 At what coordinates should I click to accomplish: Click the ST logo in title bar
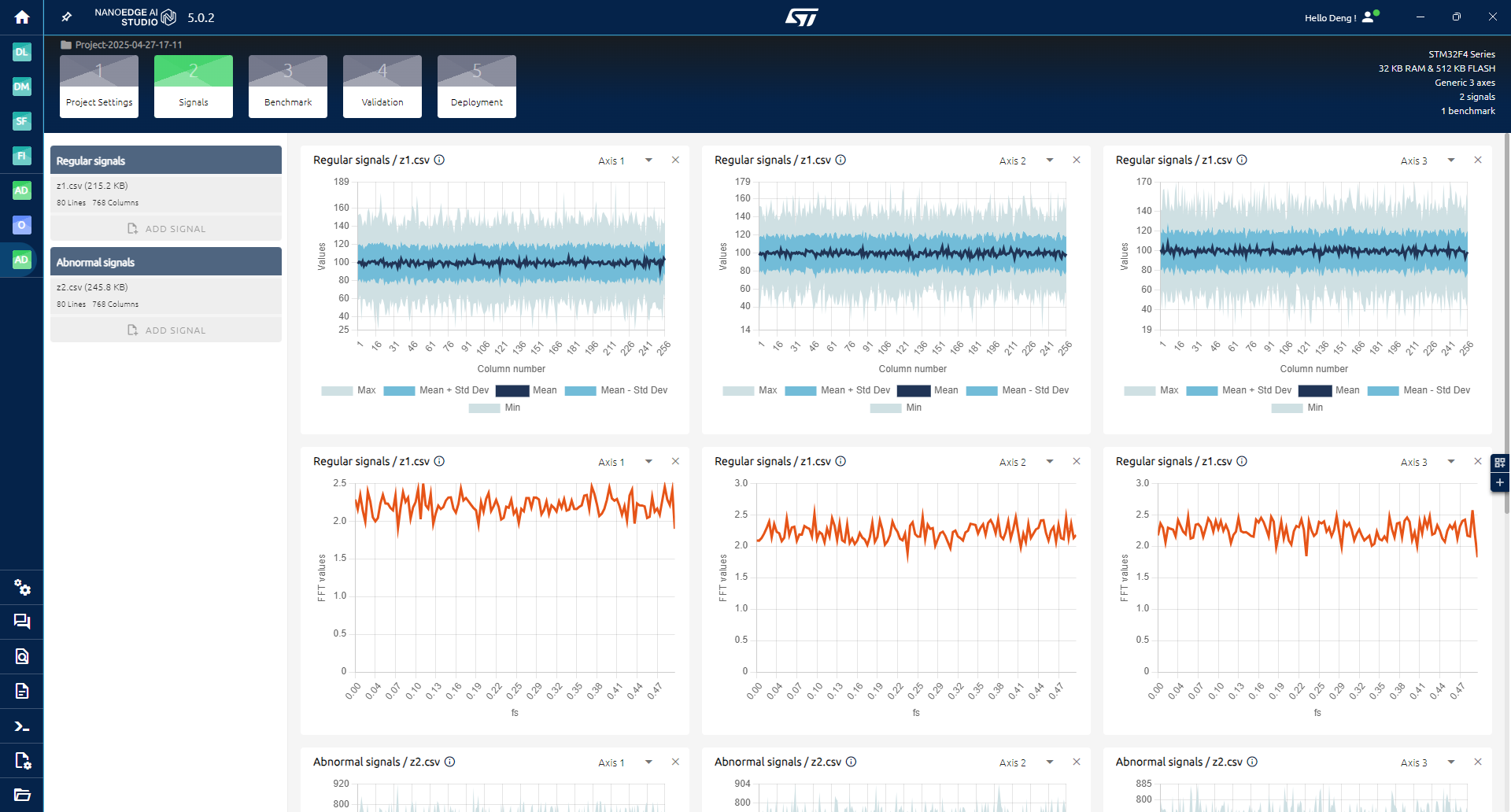coord(801,17)
